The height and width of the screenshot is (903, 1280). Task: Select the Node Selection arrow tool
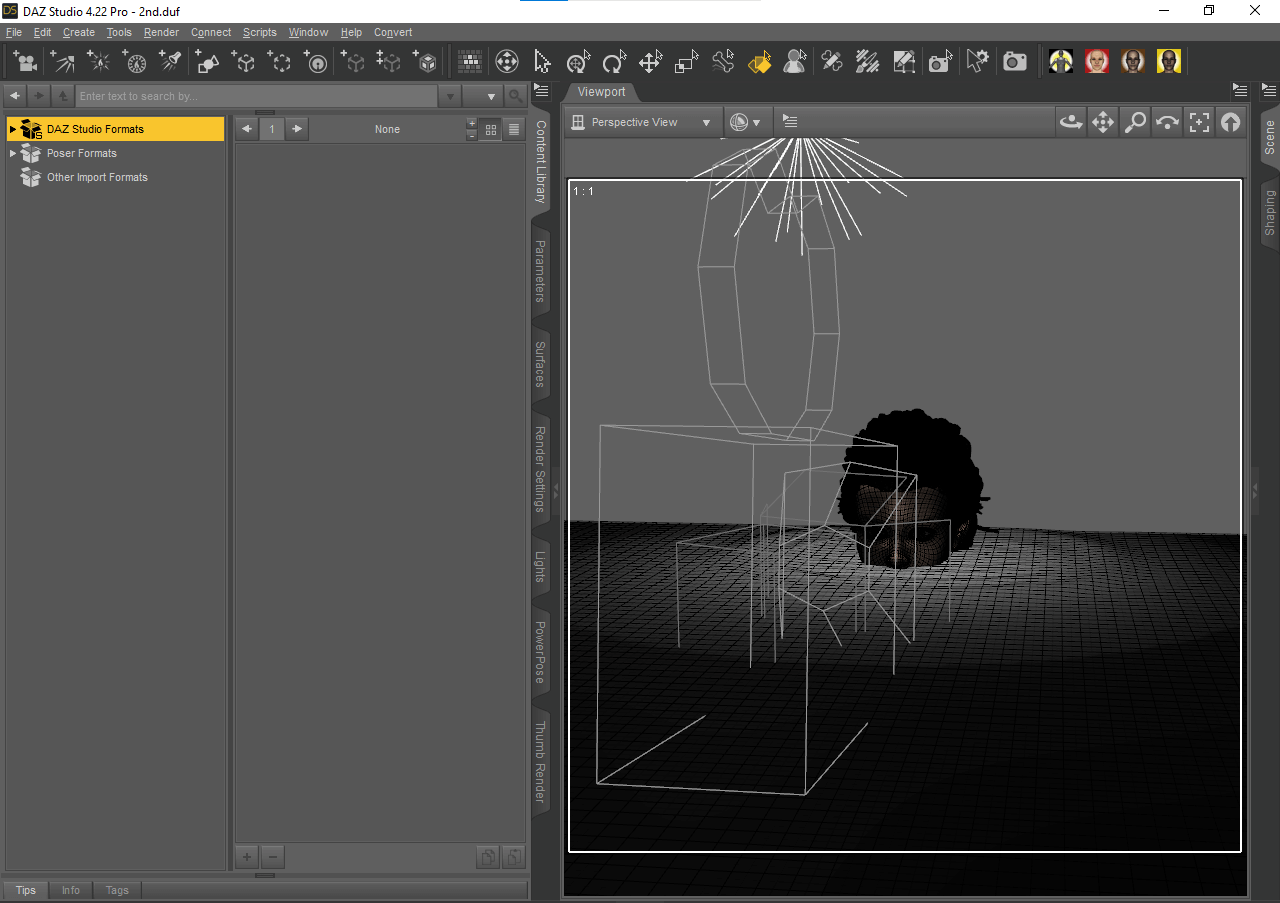pyautogui.click(x=542, y=62)
